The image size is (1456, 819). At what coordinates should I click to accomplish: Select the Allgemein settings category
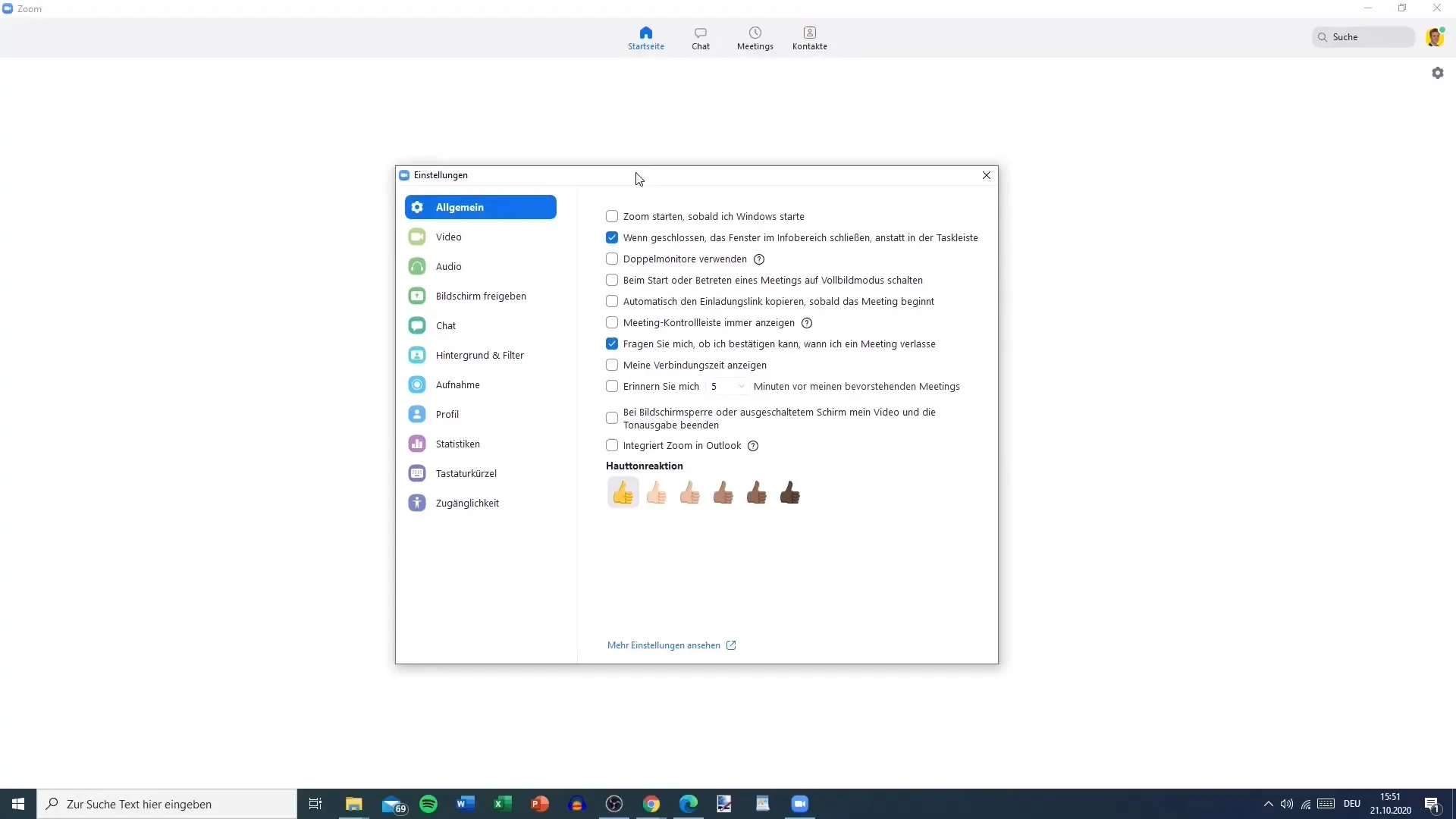point(480,207)
